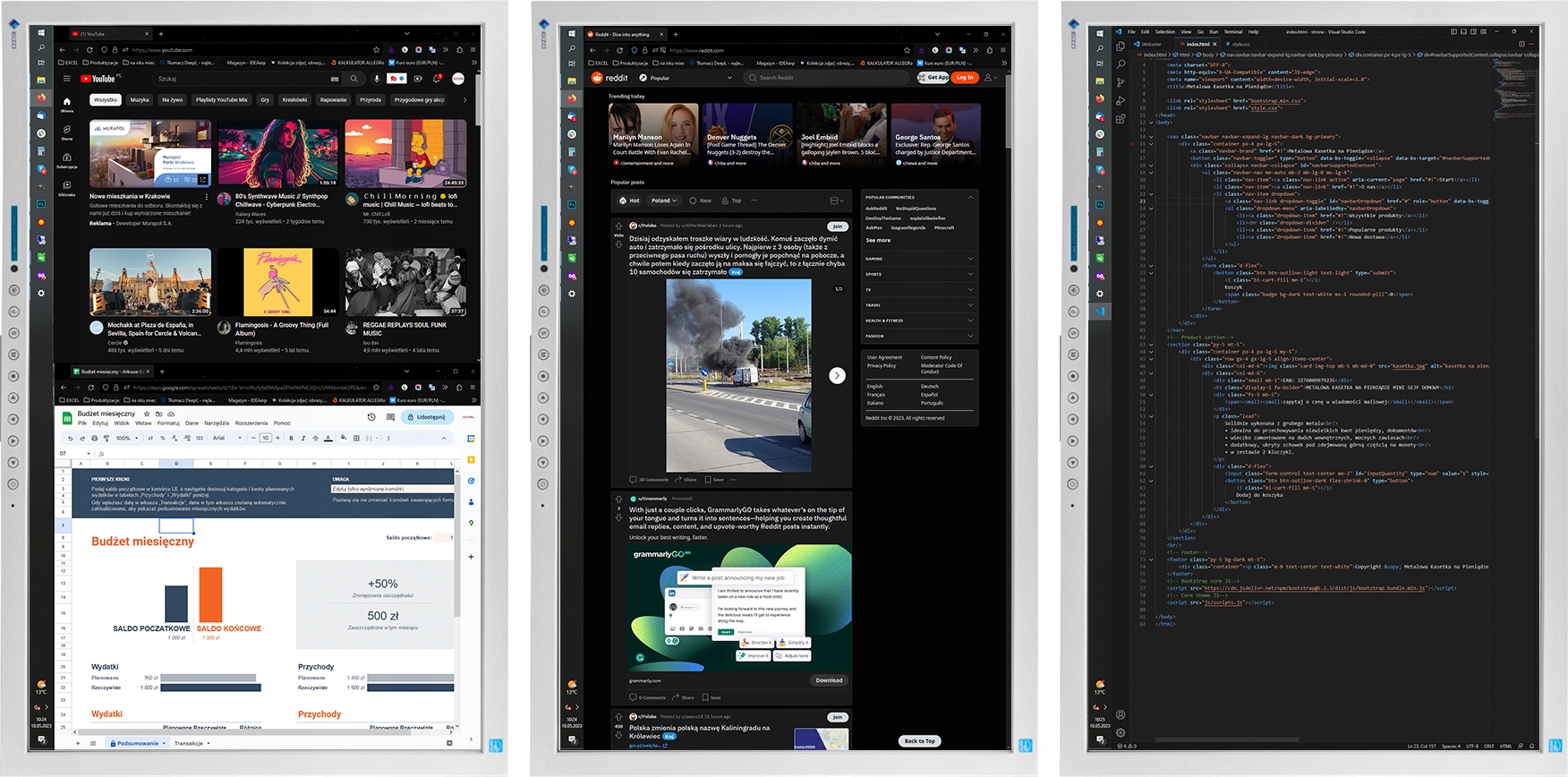The image size is (1568, 777).
Task: Open the text color picker in Sheets
Action: tap(328, 439)
